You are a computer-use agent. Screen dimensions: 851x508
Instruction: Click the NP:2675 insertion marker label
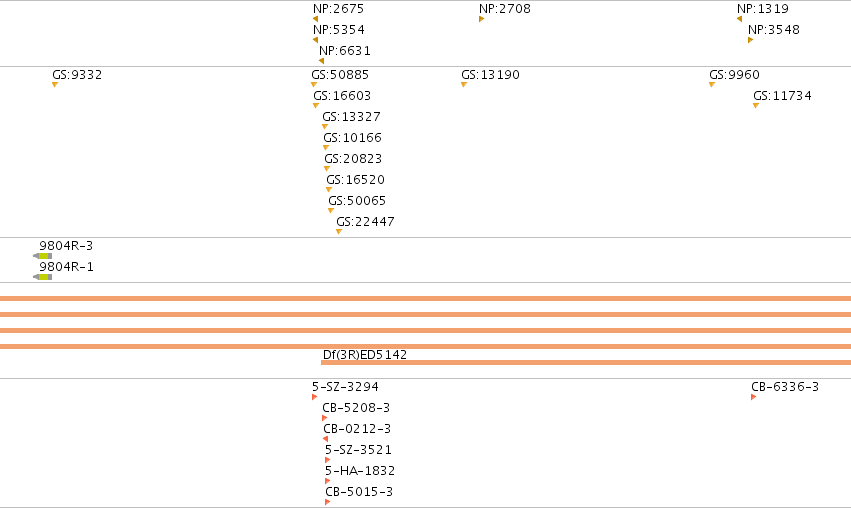click(338, 9)
